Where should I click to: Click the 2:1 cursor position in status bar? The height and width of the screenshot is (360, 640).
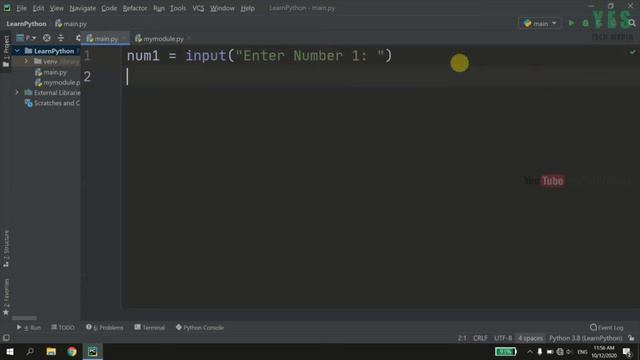click(x=462, y=338)
